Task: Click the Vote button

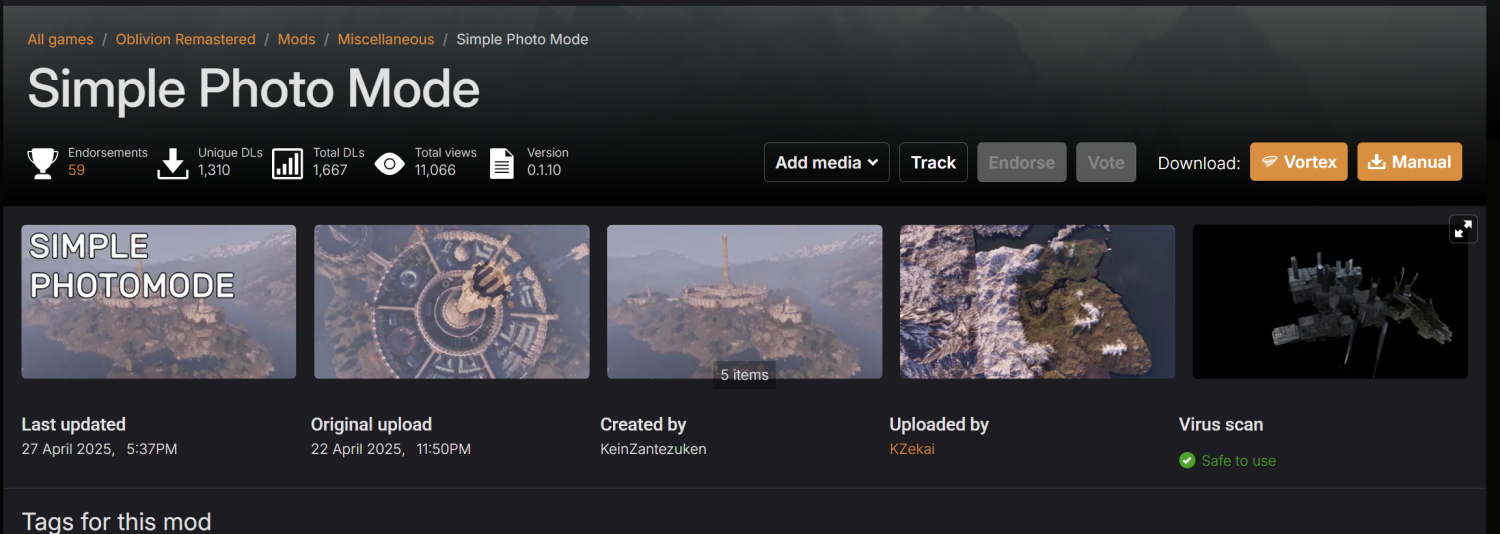Action: 1105,162
